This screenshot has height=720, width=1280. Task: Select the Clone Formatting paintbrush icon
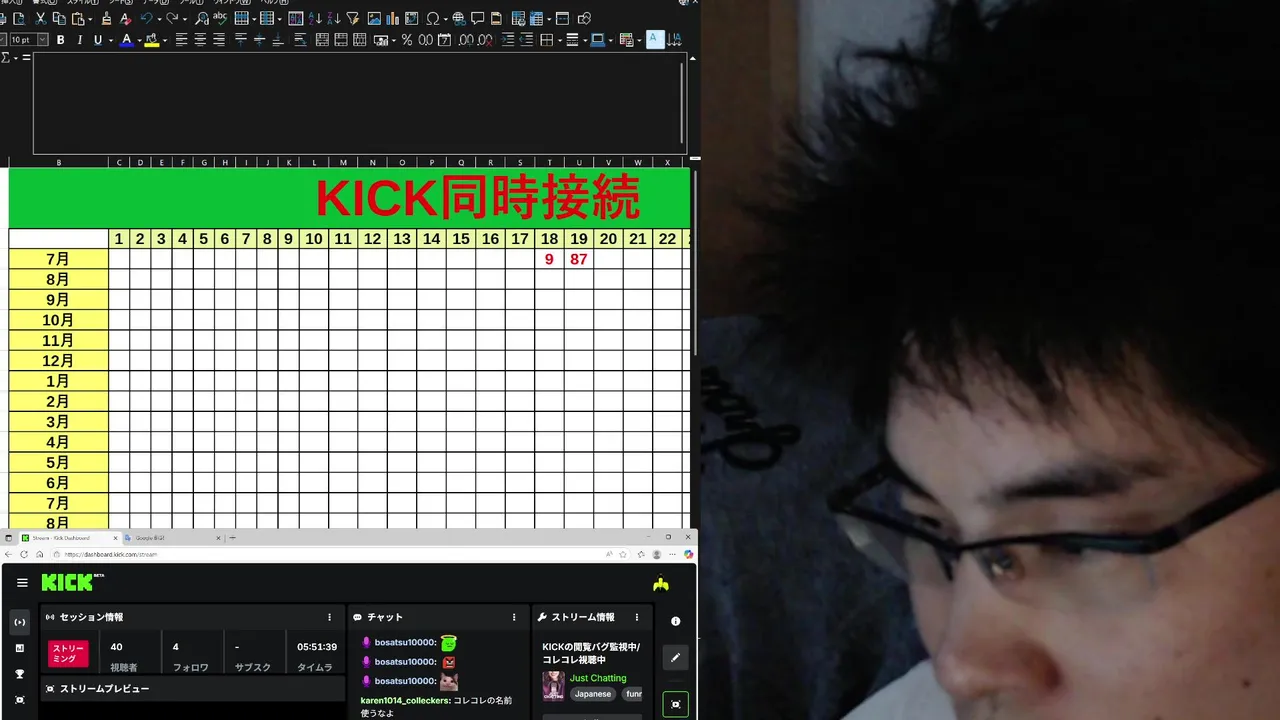[x=106, y=19]
